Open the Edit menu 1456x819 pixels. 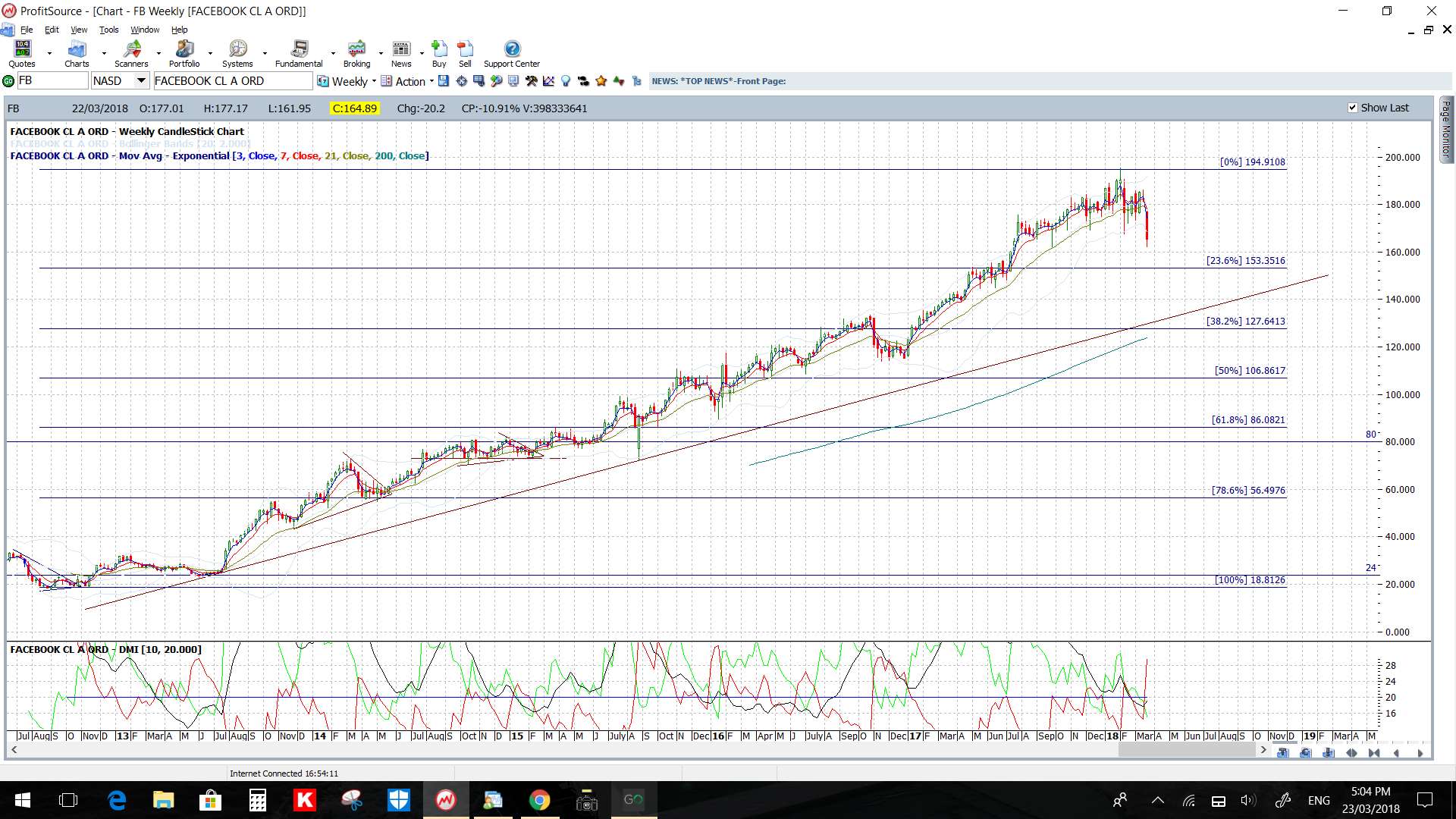coord(52,30)
